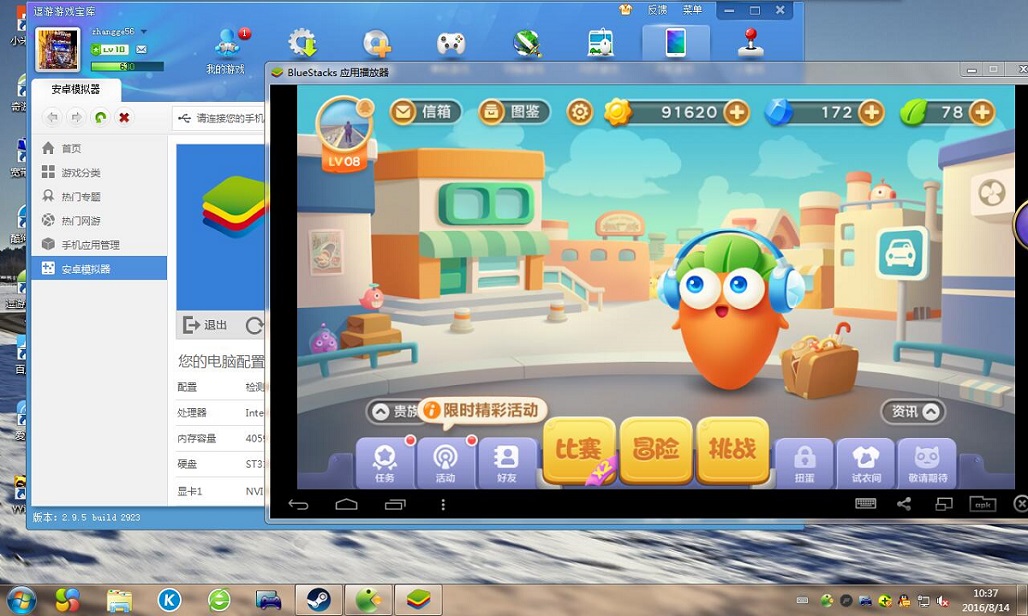Open 我的游戏 in the game library toolbar
1028x616 pixels.
point(227,51)
